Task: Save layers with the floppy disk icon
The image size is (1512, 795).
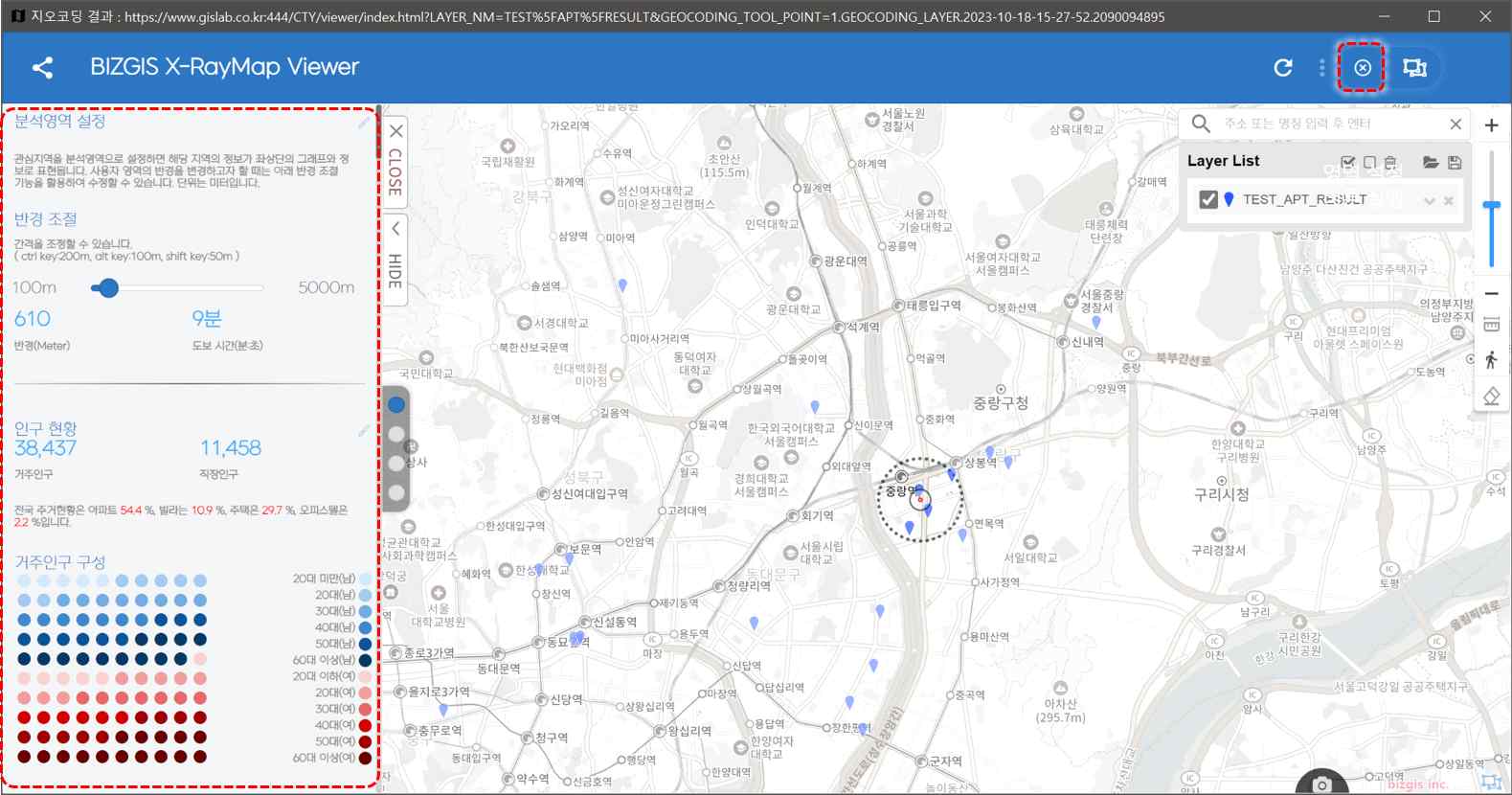Action: tap(1455, 163)
